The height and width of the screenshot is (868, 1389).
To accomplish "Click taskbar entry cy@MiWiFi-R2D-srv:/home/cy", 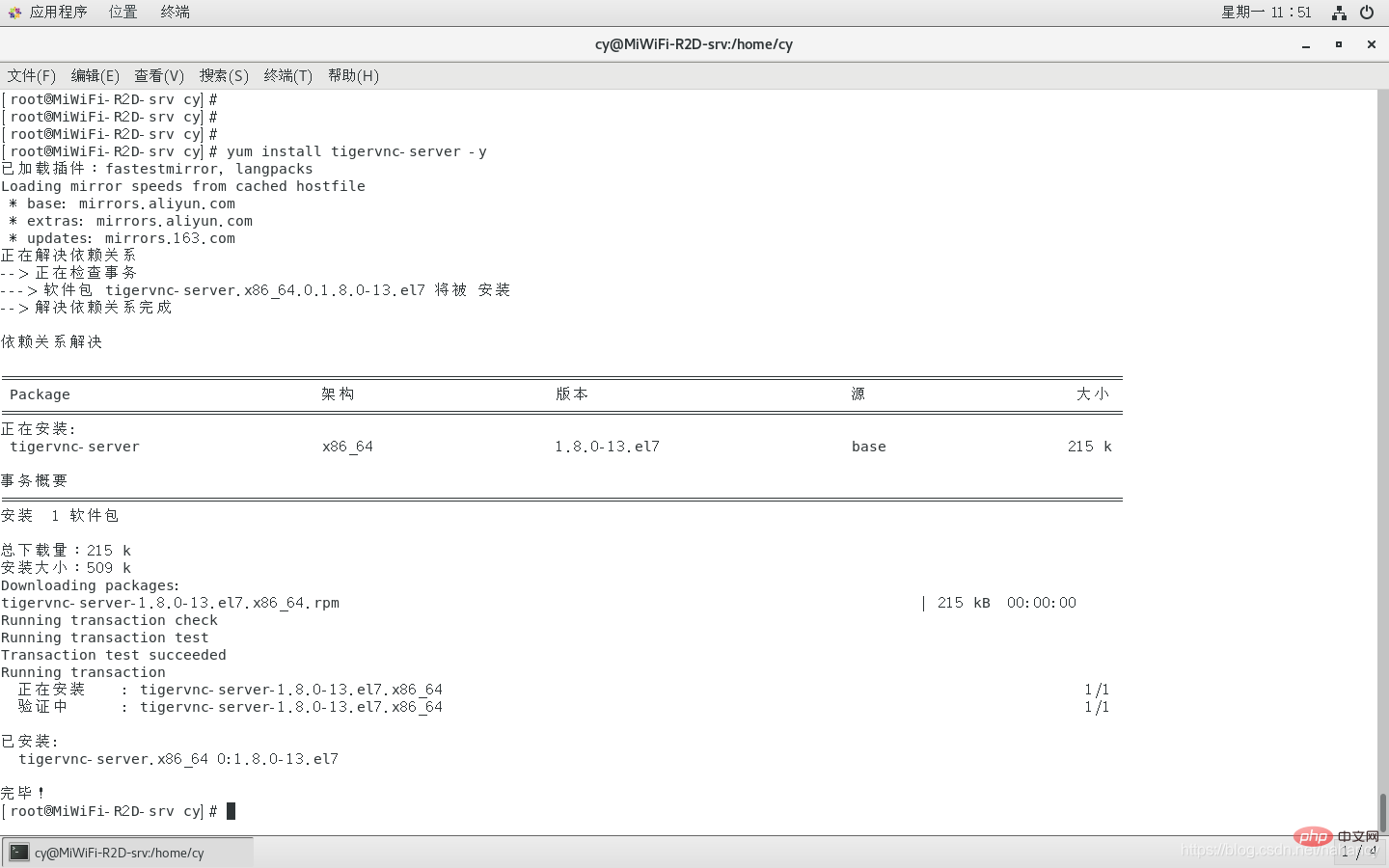I will coord(127,853).
